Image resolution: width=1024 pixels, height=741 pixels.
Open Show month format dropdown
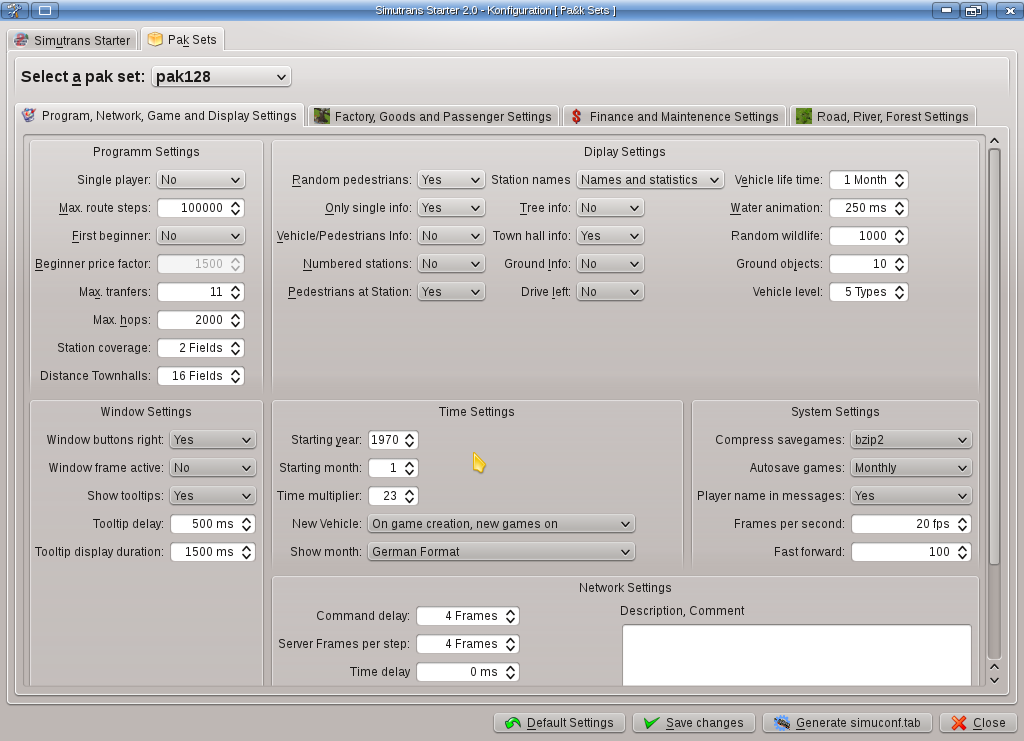[x=501, y=552]
